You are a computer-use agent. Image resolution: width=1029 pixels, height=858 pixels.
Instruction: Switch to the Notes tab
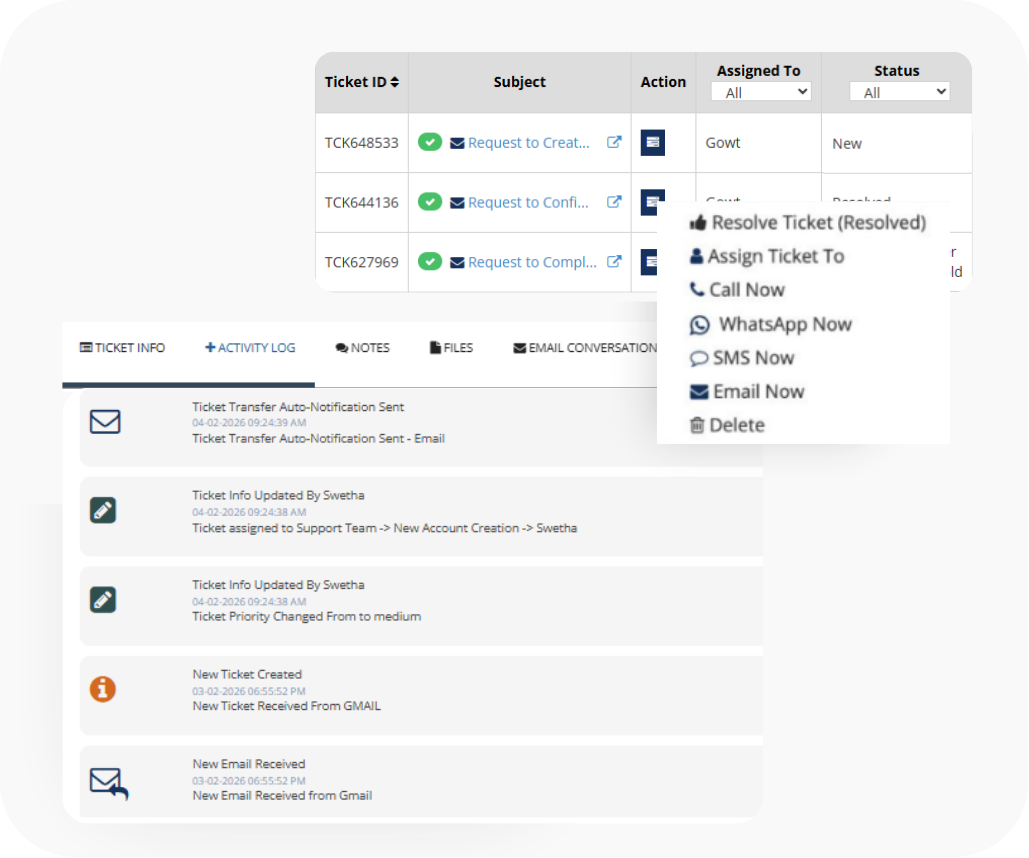point(362,347)
